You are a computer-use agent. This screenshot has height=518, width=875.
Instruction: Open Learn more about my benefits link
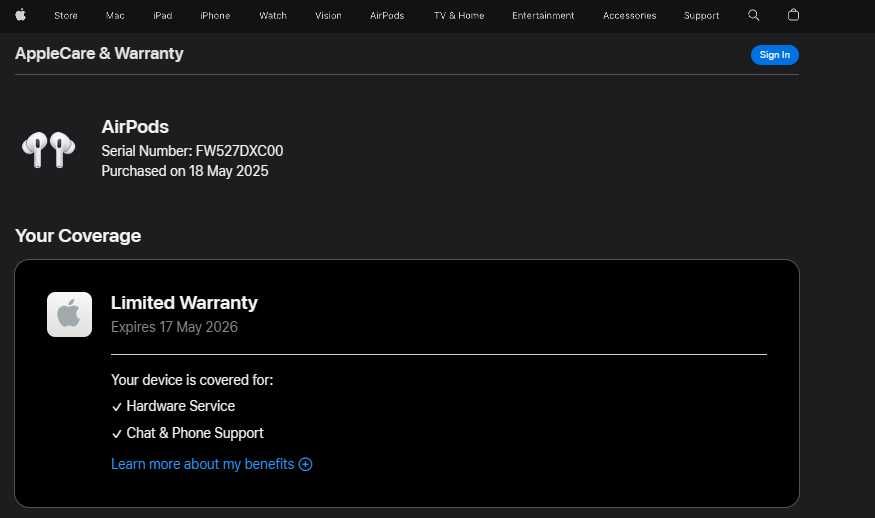tap(203, 464)
